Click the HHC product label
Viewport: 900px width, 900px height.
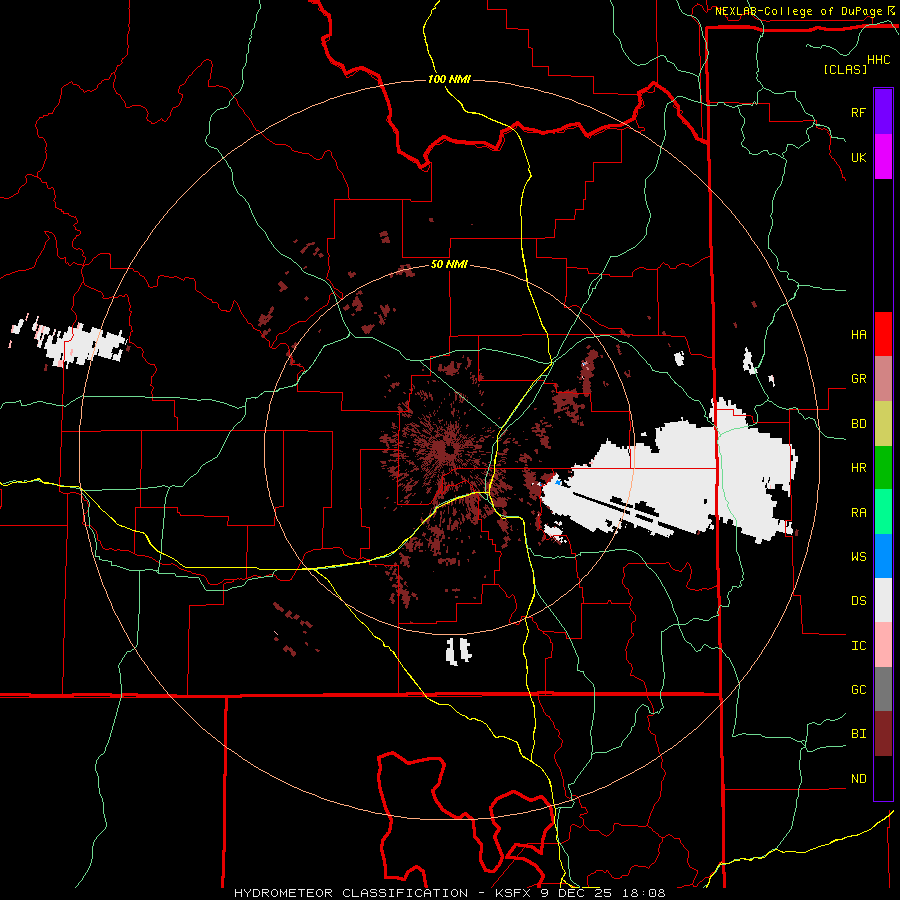tap(879, 60)
